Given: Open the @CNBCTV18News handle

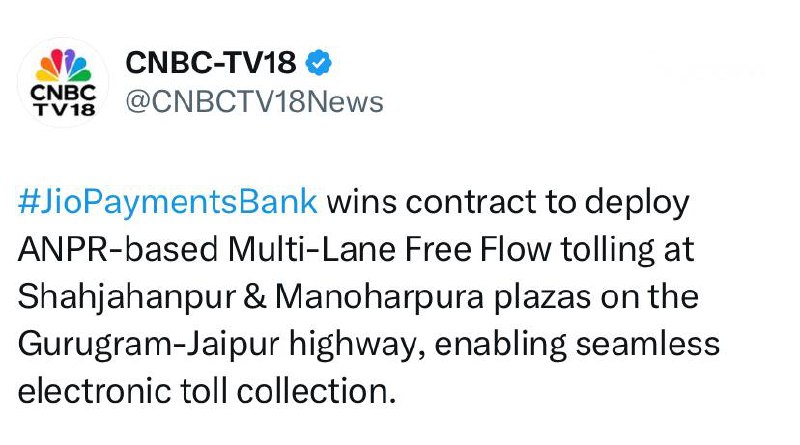Looking at the screenshot, I should pos(255,102).
